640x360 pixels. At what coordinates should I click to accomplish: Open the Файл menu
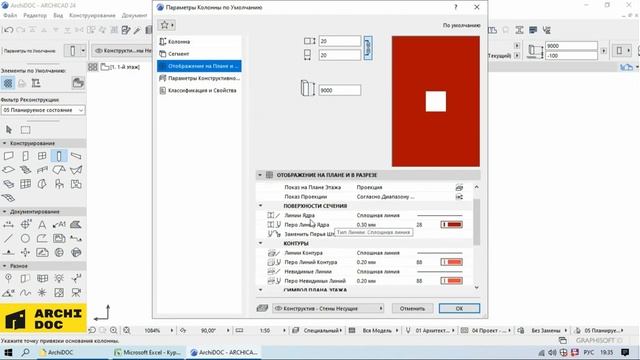click(x=10, y=16)
